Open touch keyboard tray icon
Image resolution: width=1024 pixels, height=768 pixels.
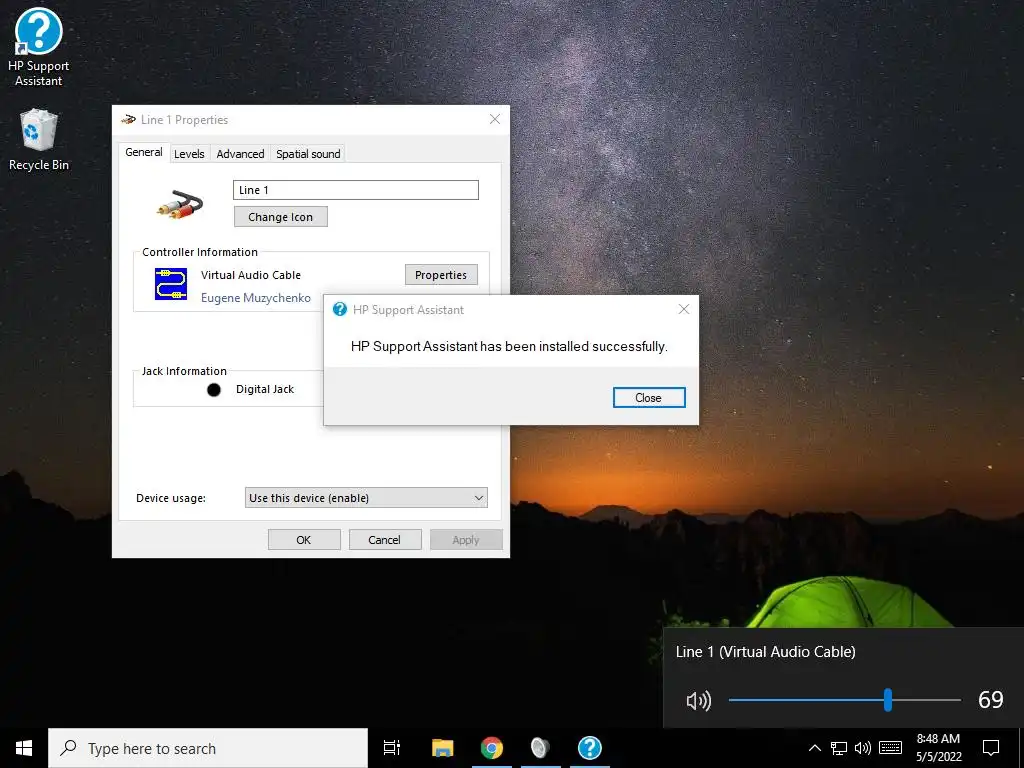[x=890, y=748]
